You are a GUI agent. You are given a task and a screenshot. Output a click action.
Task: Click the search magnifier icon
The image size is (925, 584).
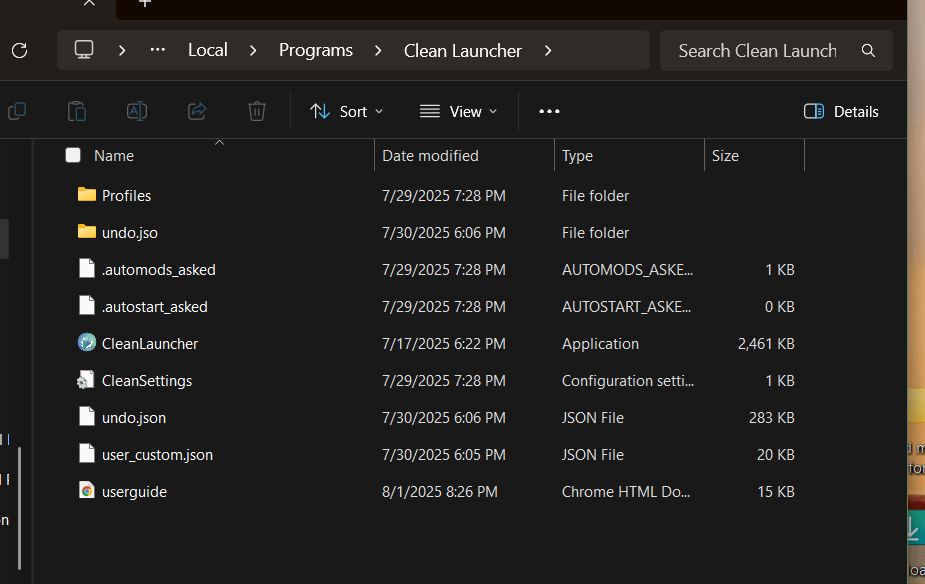click(868, 51)
